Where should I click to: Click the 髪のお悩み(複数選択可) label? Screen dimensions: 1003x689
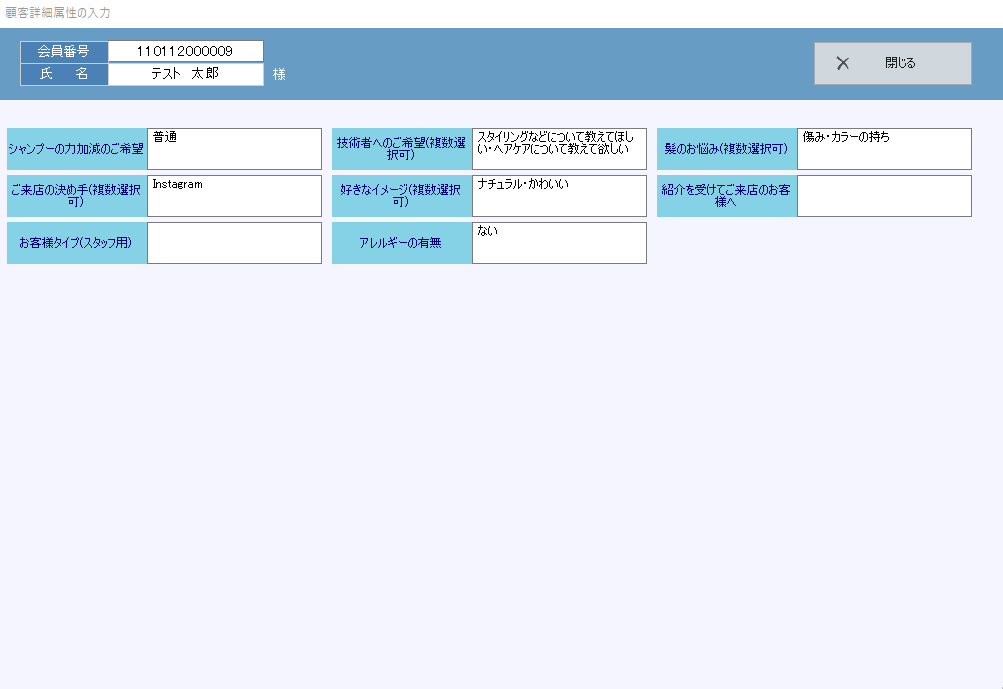[x=727, y=149]
